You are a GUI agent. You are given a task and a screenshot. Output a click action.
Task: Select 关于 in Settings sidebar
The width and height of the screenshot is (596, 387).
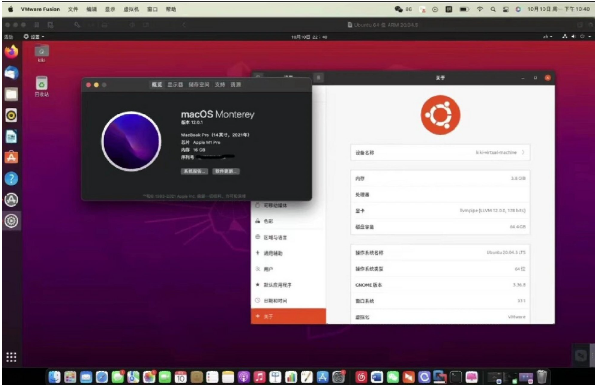(288, 316)
